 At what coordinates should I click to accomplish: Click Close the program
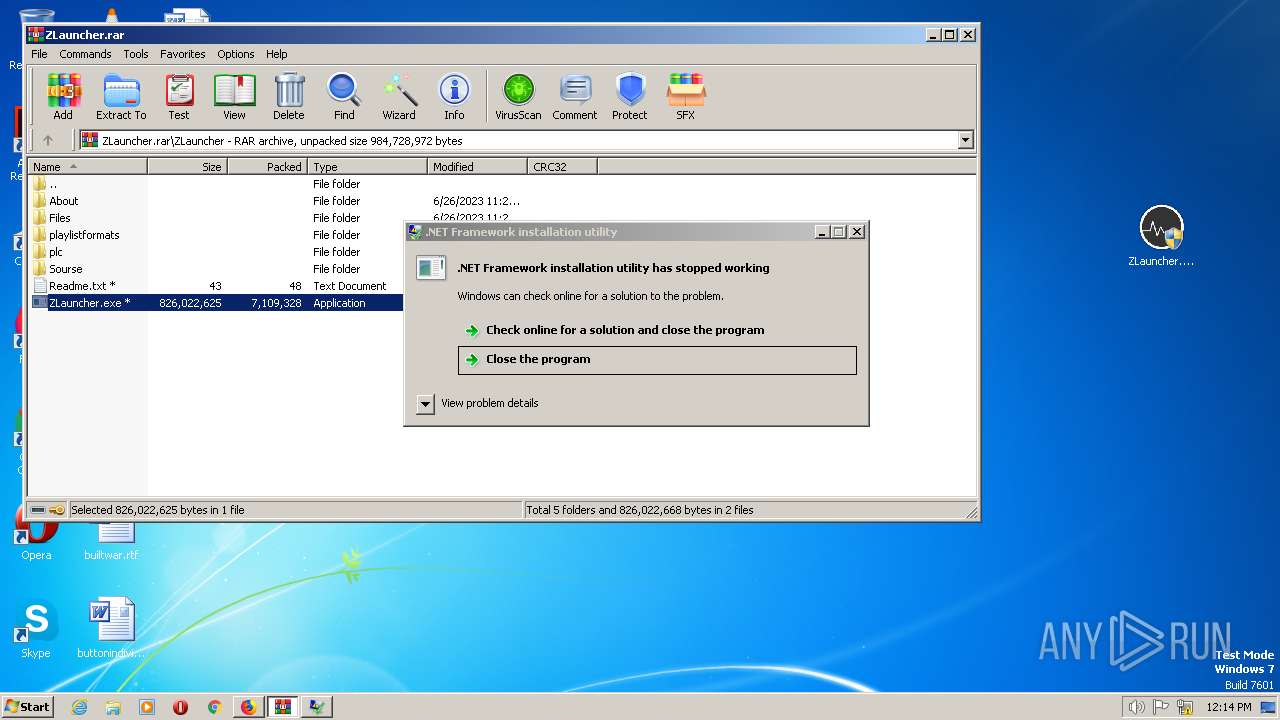657,360
